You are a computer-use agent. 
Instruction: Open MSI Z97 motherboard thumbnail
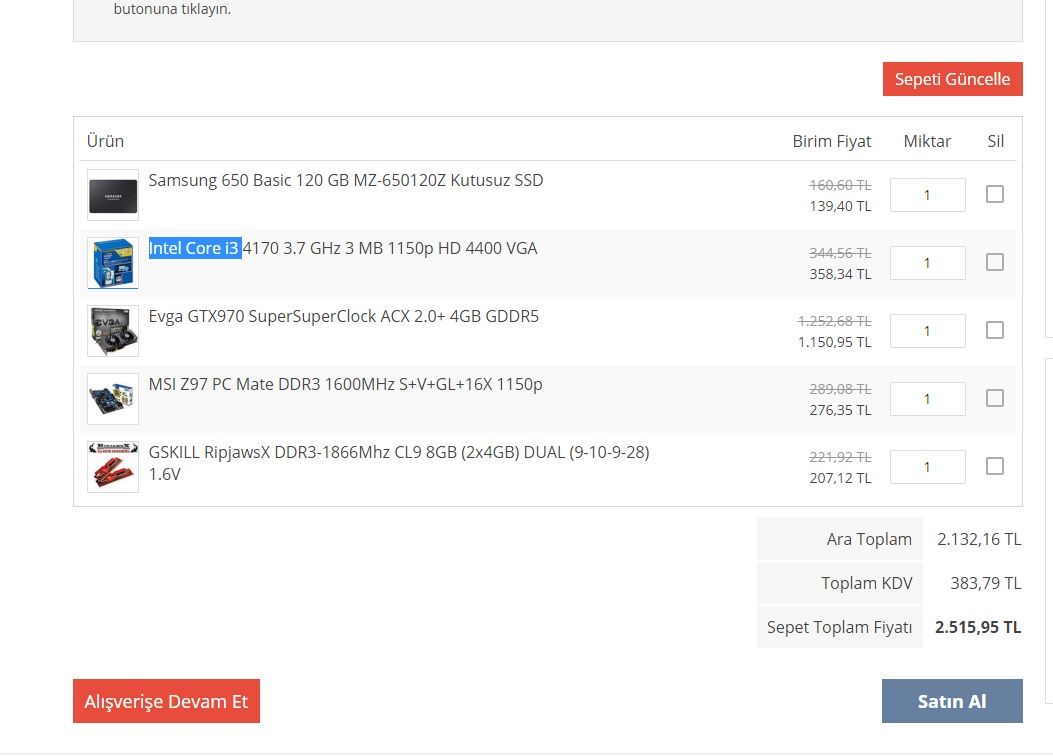coord(113,399)
